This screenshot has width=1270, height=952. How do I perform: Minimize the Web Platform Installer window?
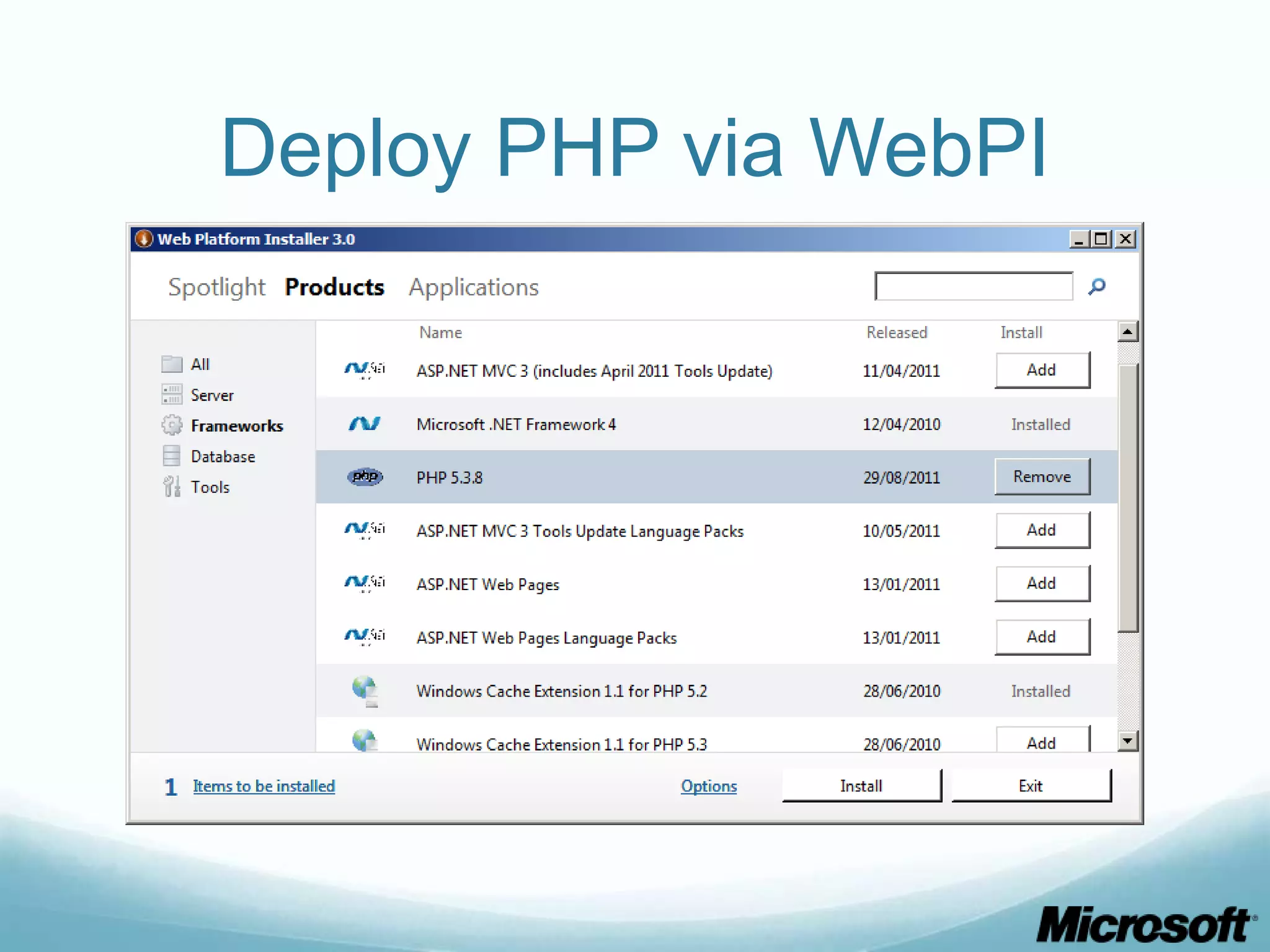[1080, 239]
